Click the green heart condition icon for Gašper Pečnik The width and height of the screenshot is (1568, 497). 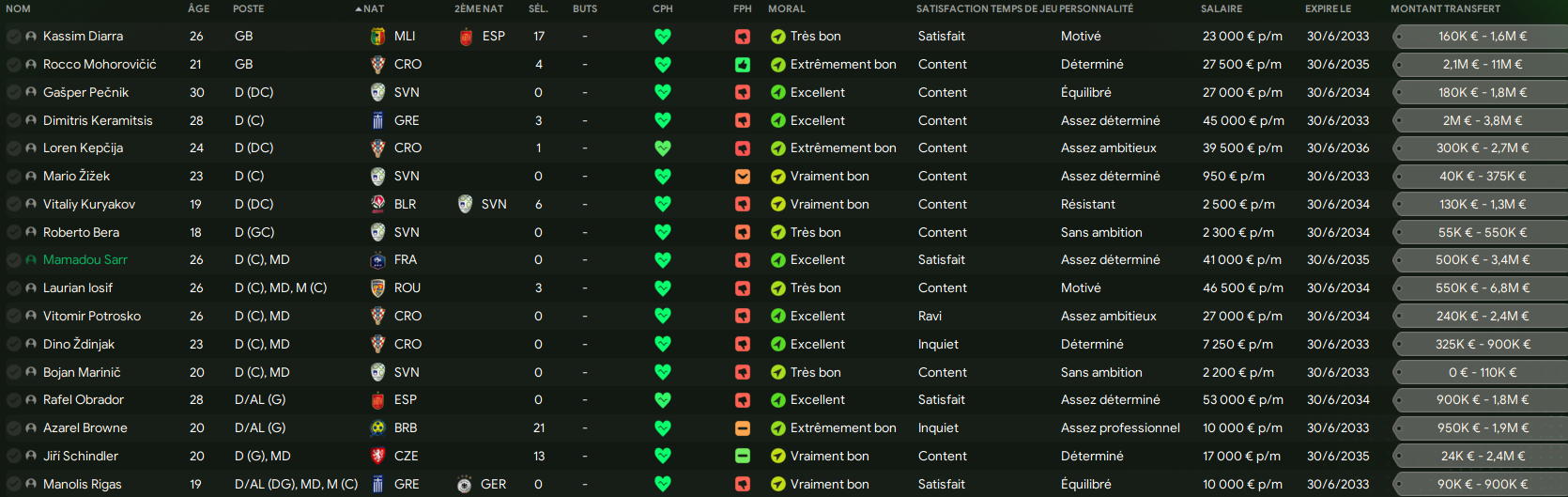(663, 92)
